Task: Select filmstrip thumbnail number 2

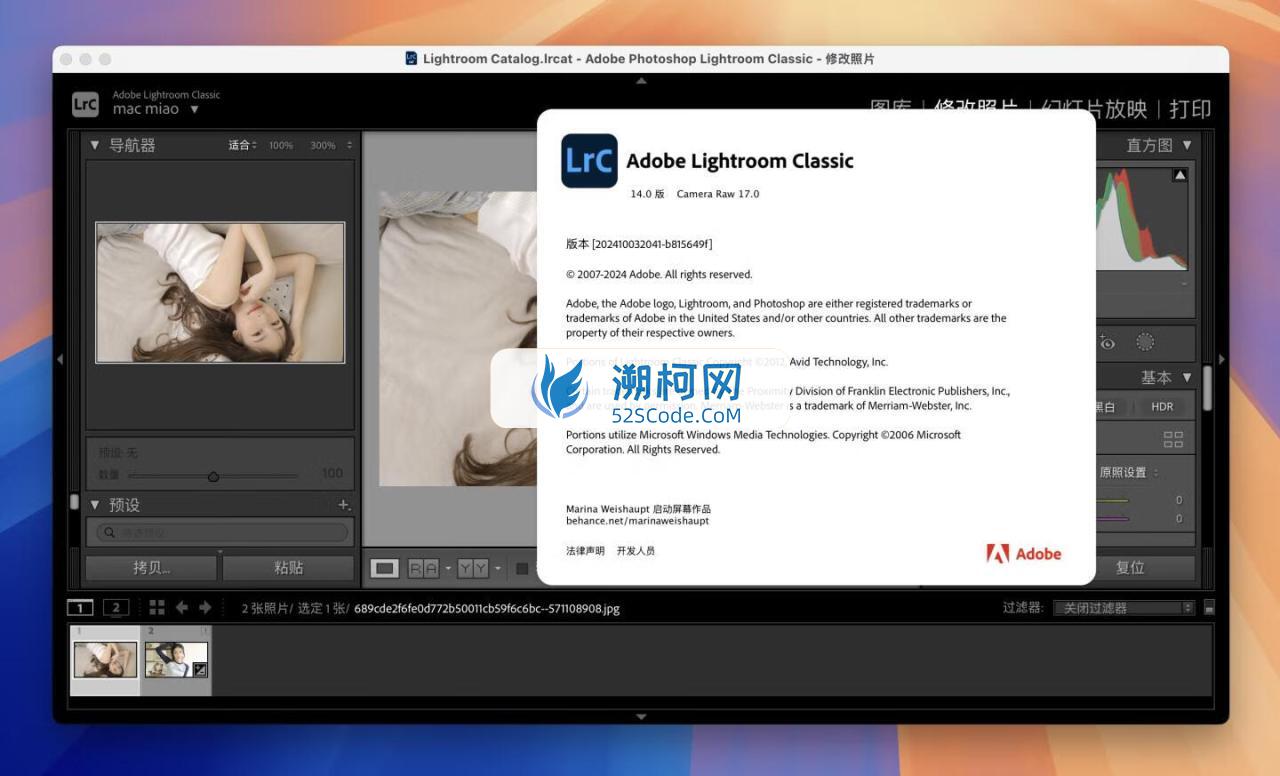Action: [x=176, y=660]
